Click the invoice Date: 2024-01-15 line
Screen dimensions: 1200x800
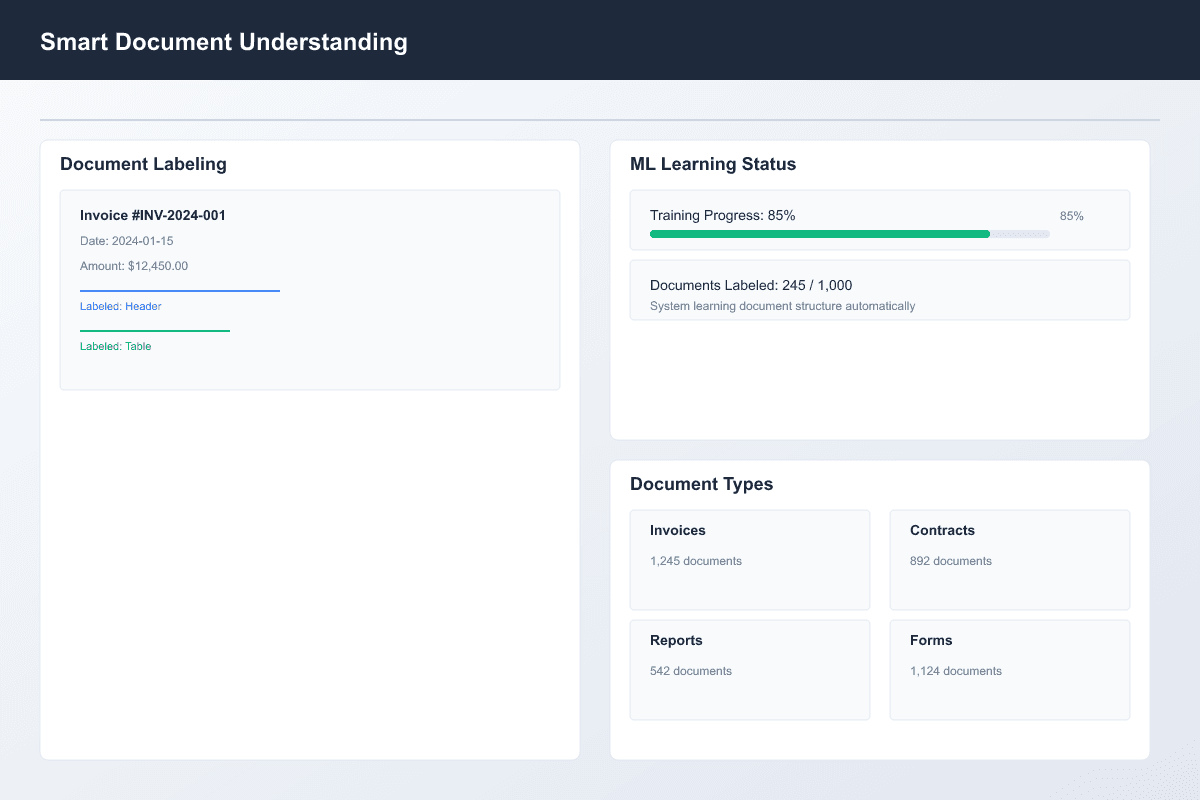(x=127, y=241)
